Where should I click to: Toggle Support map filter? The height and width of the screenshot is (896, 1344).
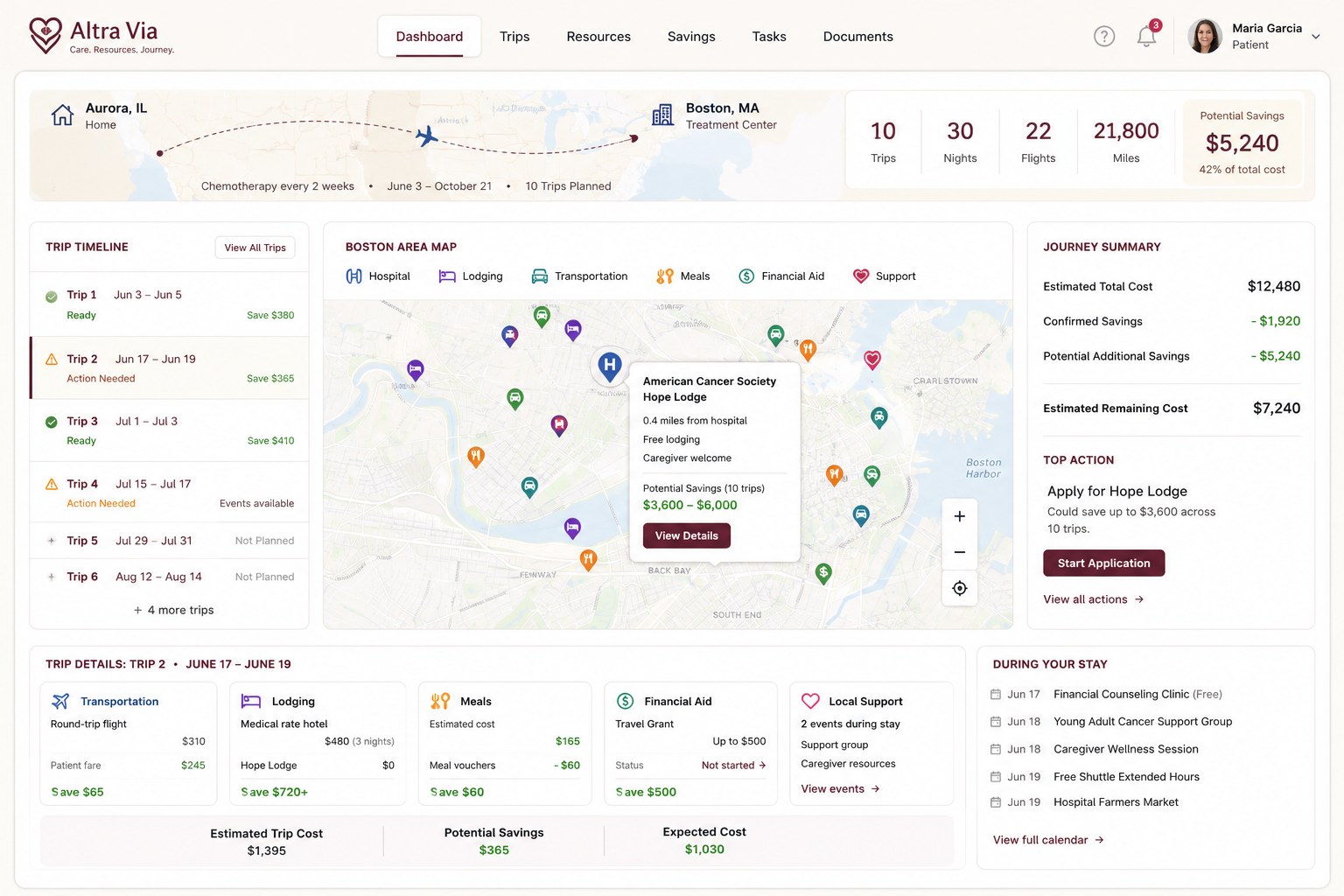pyautogui.click(x=885, y=276)
